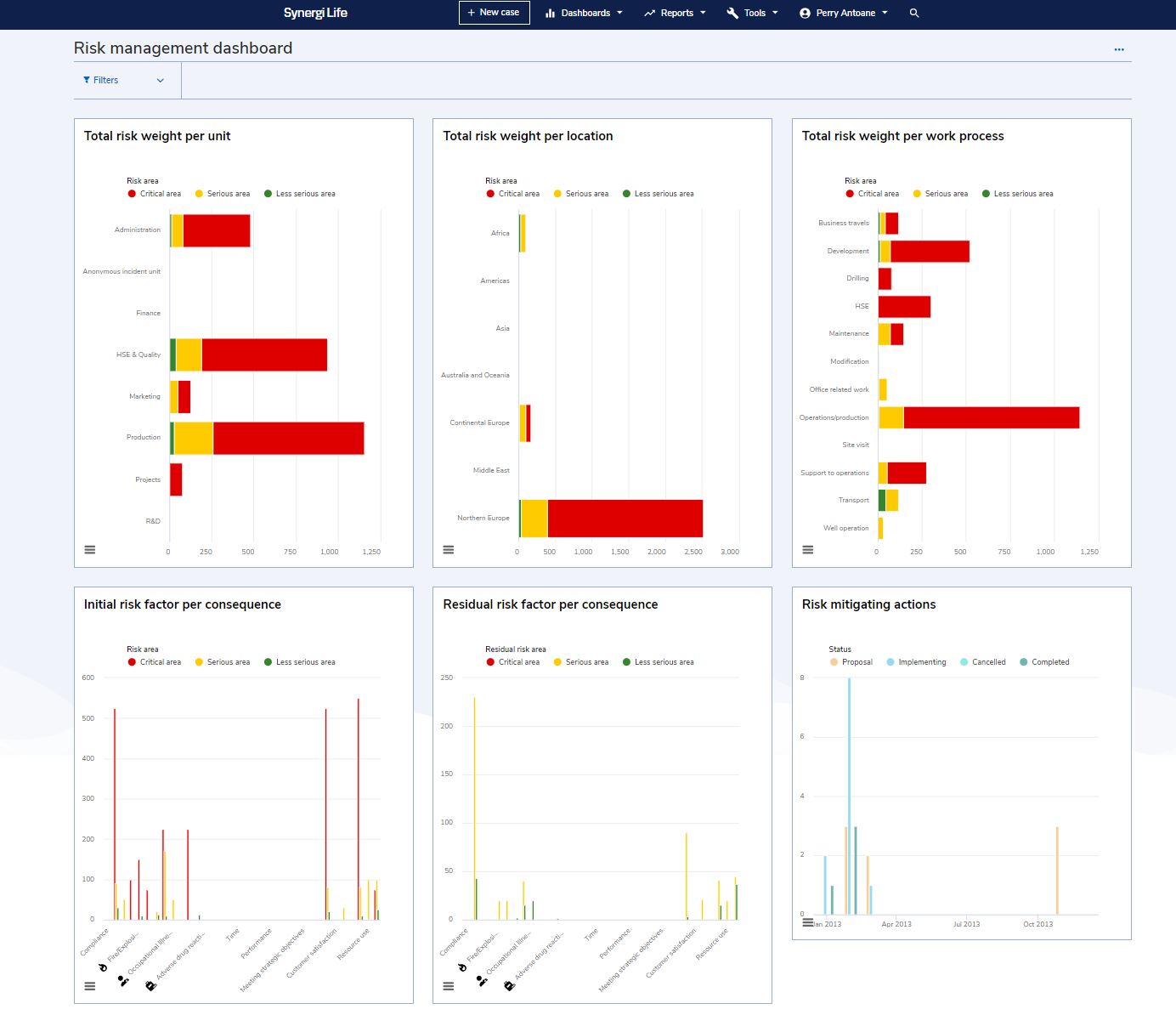Click the hamburger icon on Risk mitigating actions chart
Screen dimensions: 1176x1015
click(807, 921)
